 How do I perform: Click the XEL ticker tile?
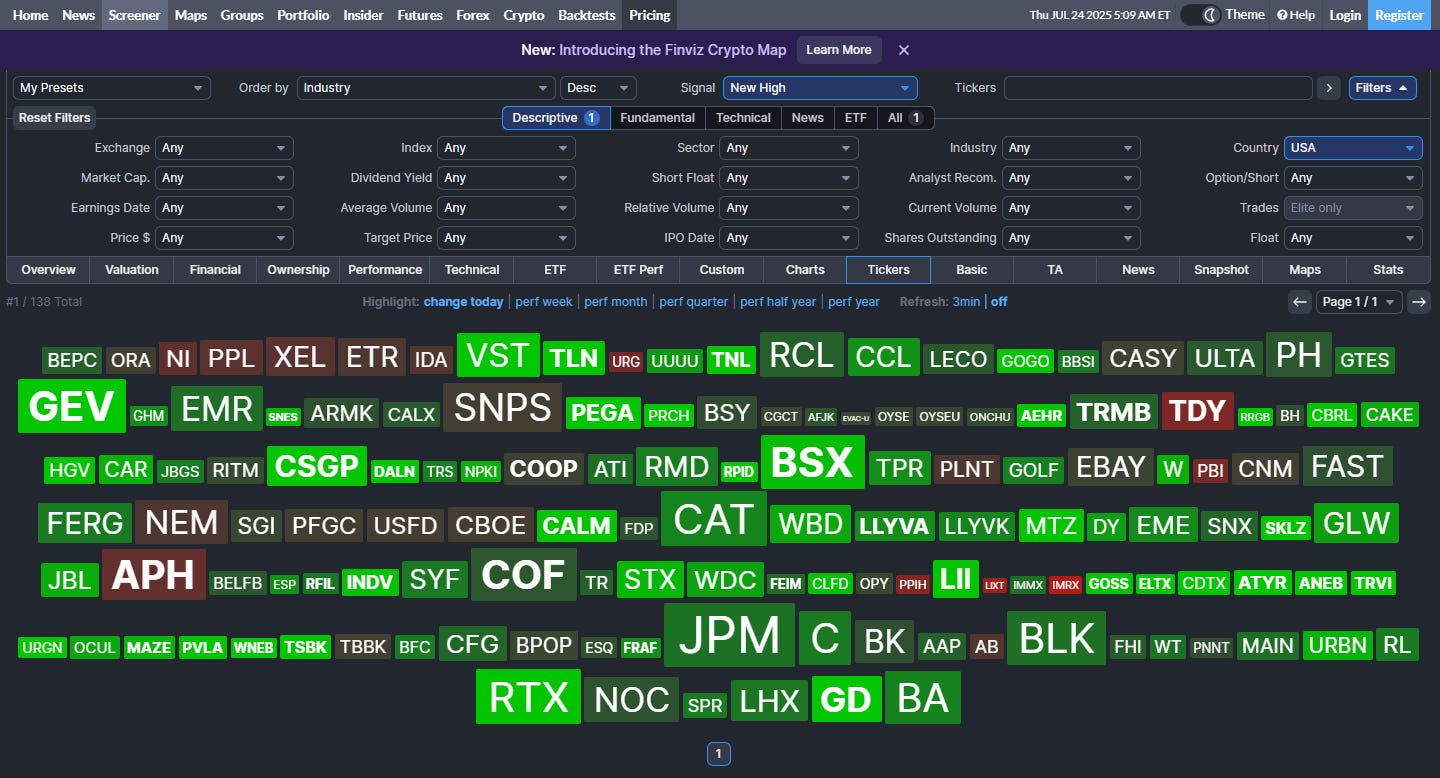click(x=300, y=357)
